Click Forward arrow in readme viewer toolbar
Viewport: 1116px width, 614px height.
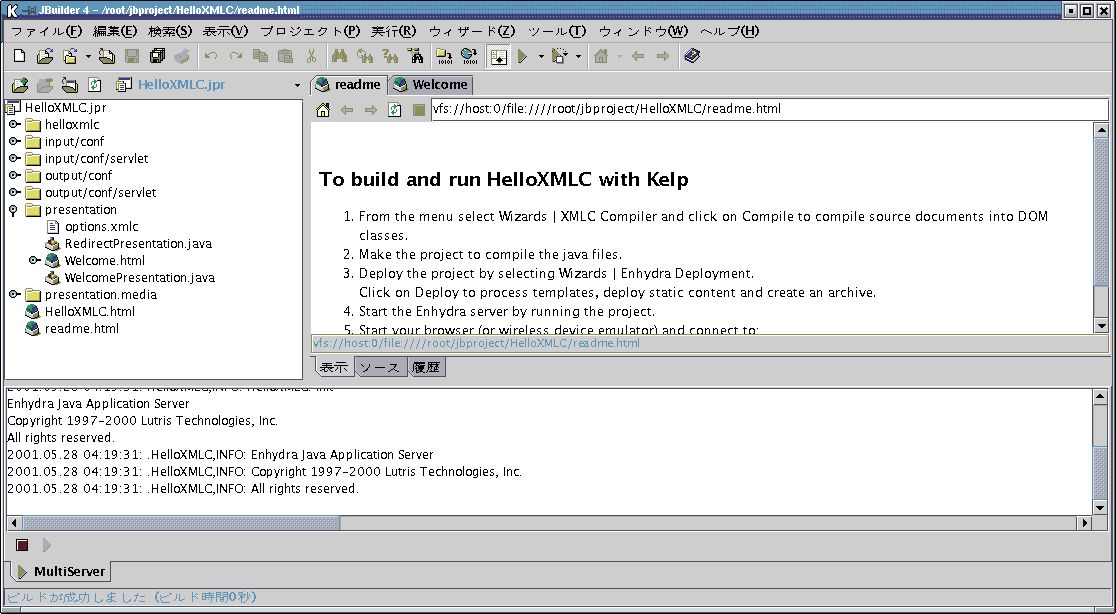coord(371,110)
